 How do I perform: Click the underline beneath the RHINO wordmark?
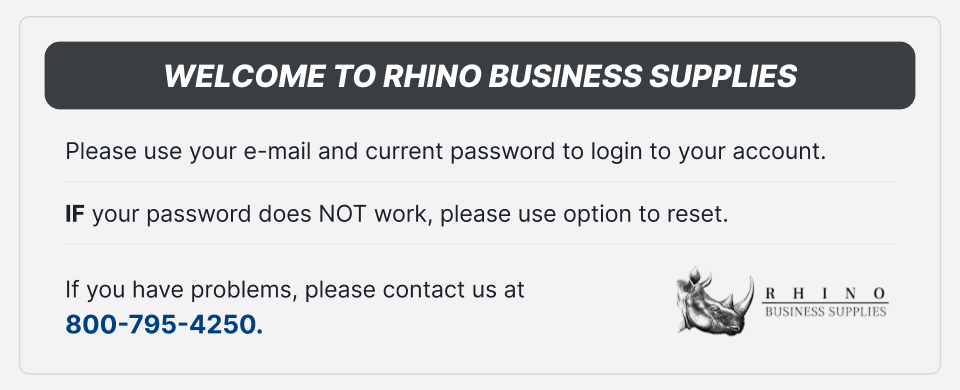tap(825, 302)
